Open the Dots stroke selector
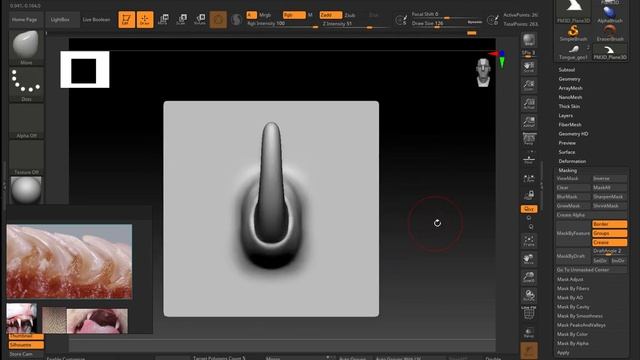640x360 pixels. coord(26,84)
